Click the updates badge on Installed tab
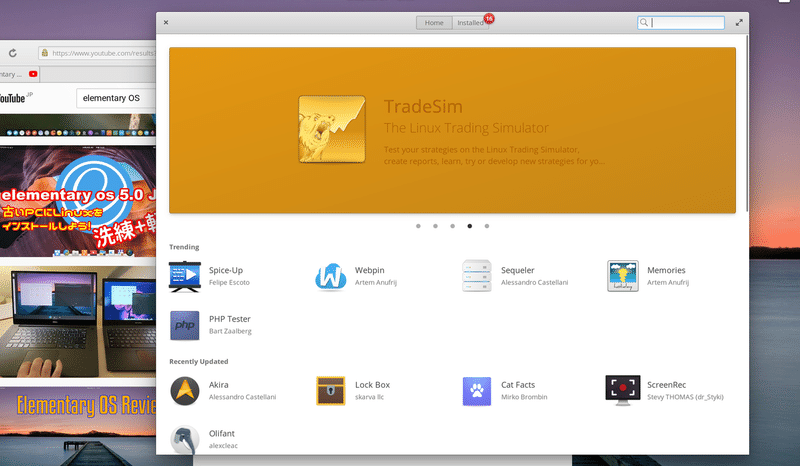Image resolution: width=800 pixels, height=466 pixels. [x=489, y=18]
